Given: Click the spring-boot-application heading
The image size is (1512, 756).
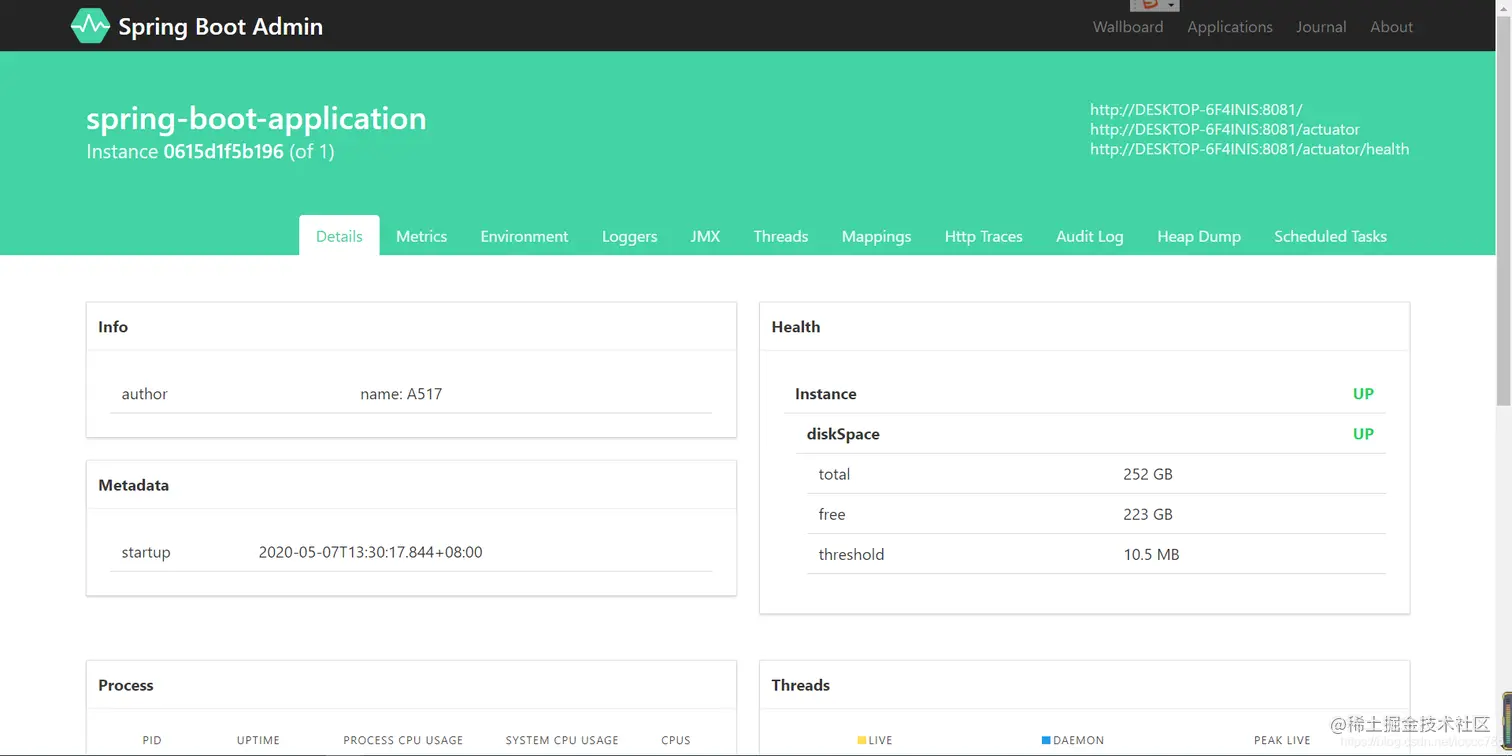Looking at the screenshot, I should pos(256,118).
